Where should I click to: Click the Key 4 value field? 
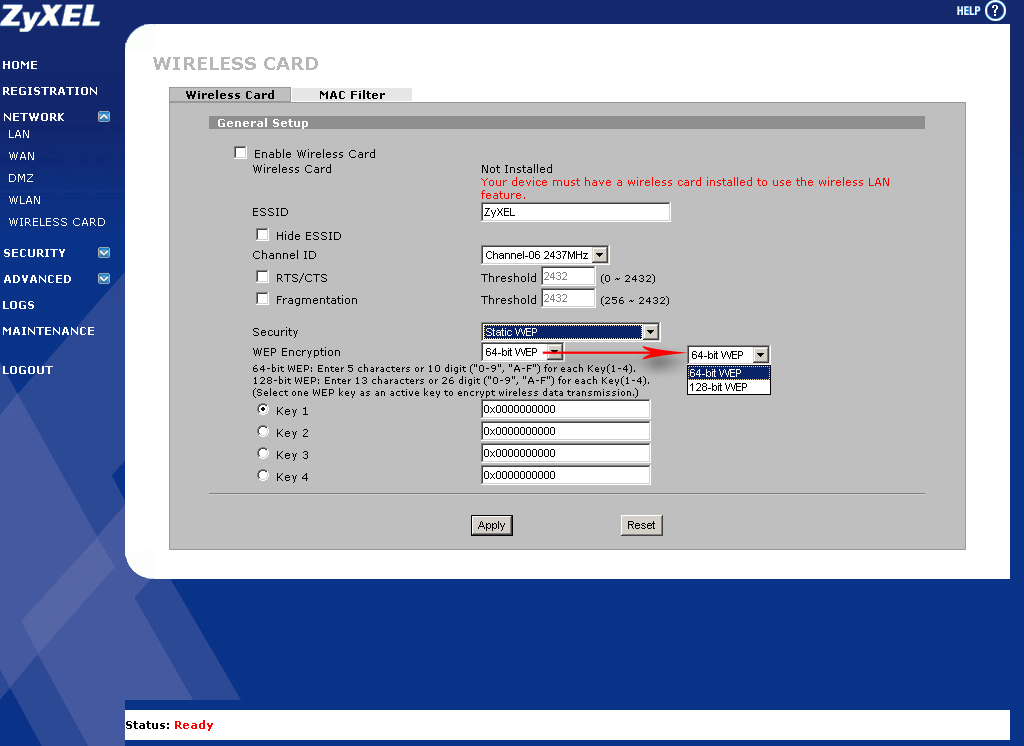tap(566, 475)
